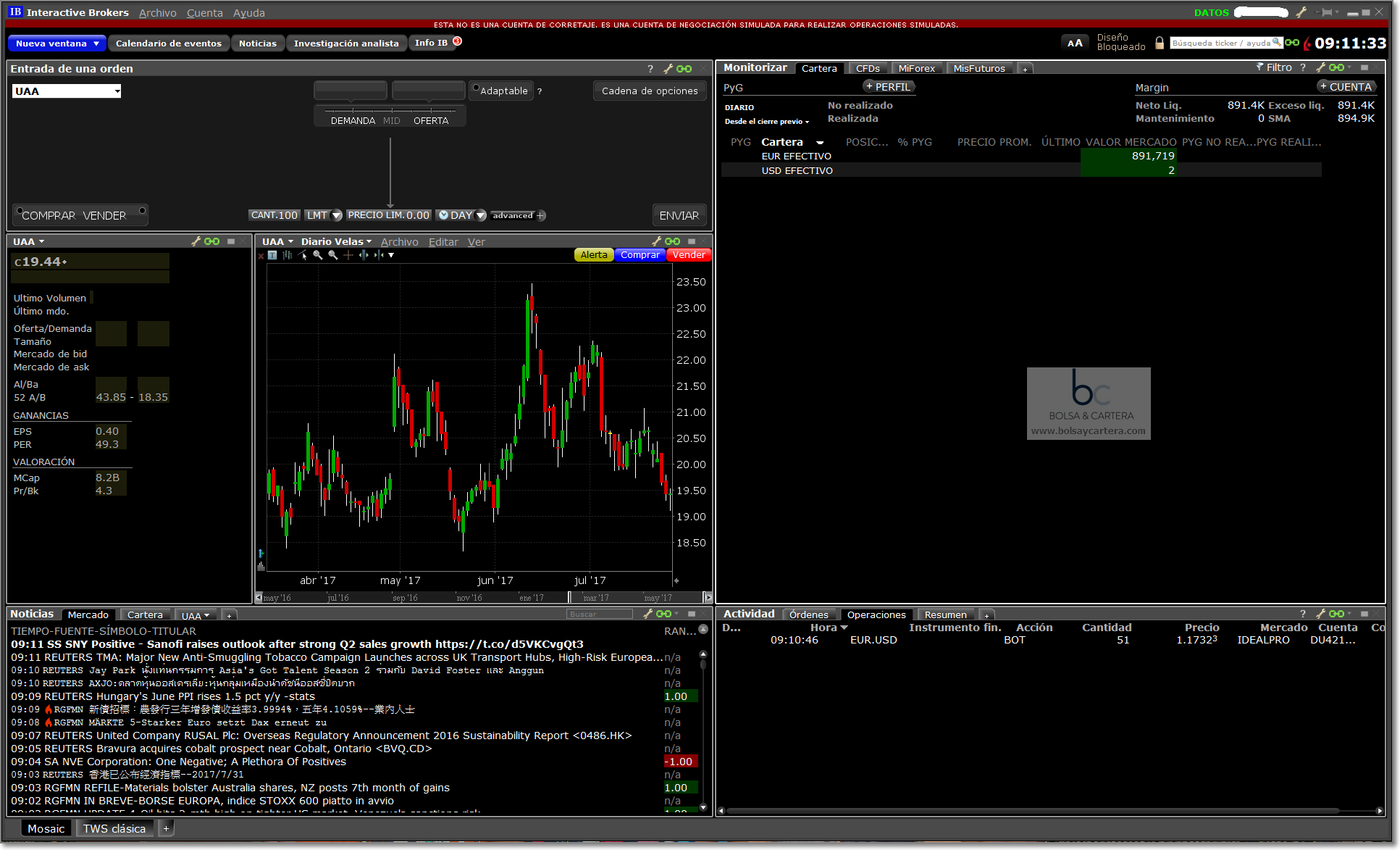The width and height of the screenshot is (1400, 850).
Task: Expand the advanced order options plus
Action: (x=540, y=215)
